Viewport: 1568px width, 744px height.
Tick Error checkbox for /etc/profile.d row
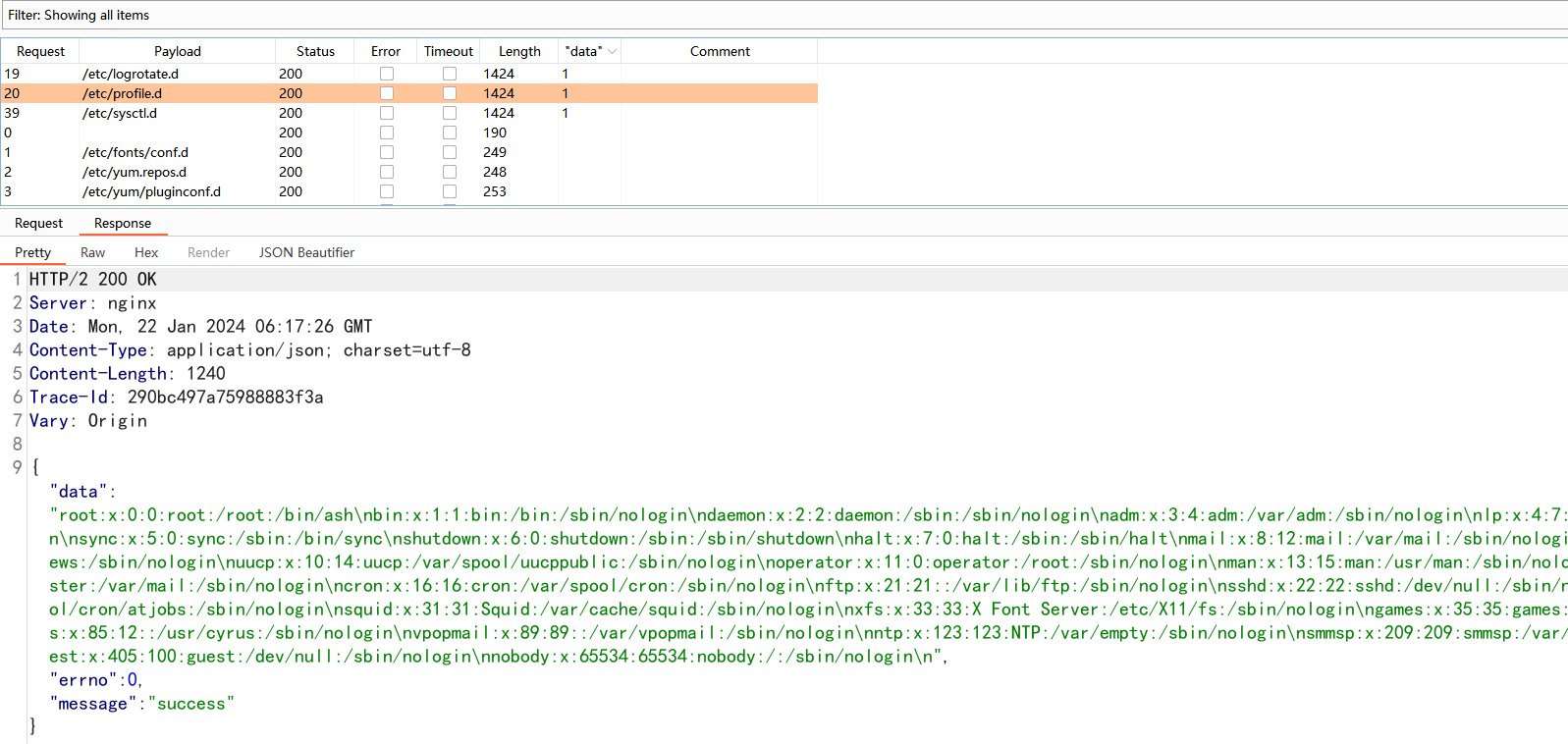pyautogui.click(x=387, y=93)
